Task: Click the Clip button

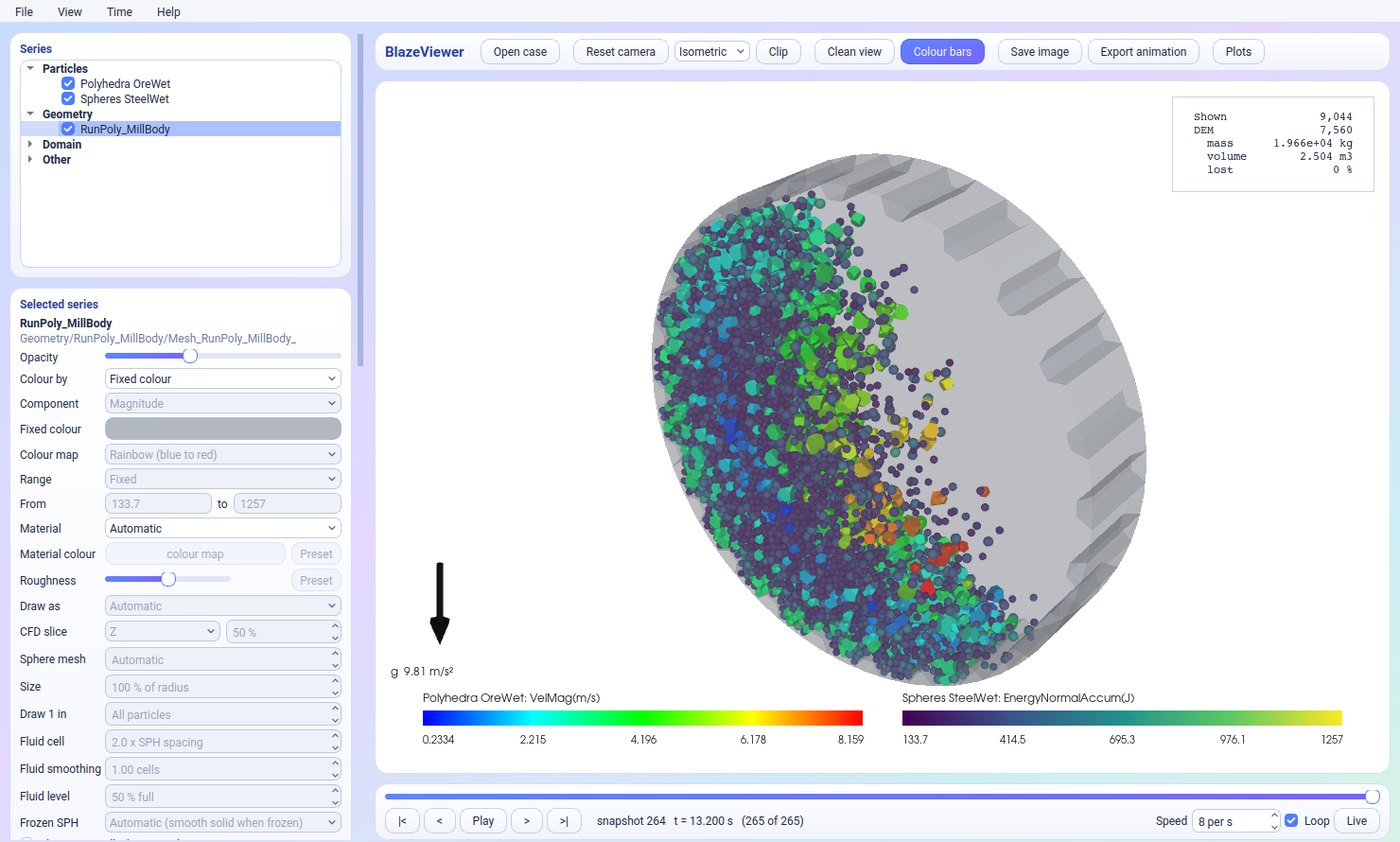Action: (778, 52)
